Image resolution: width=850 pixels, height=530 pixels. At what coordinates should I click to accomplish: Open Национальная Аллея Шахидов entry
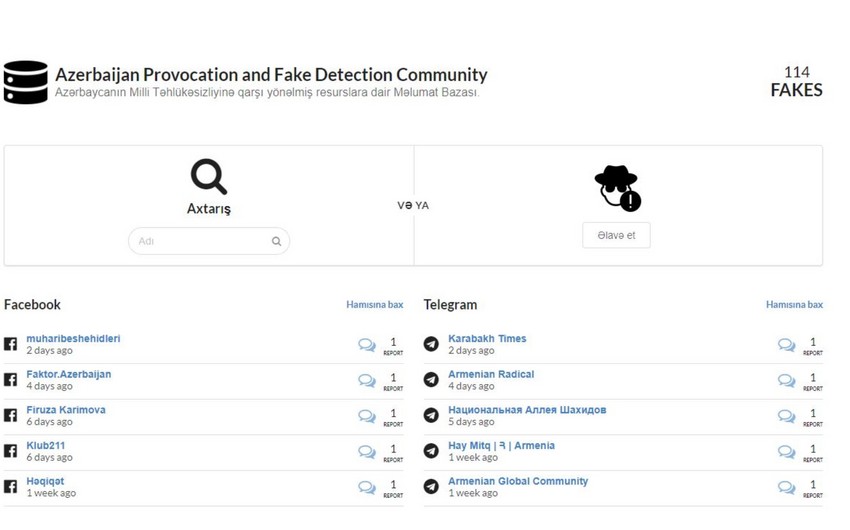(526, 410)
